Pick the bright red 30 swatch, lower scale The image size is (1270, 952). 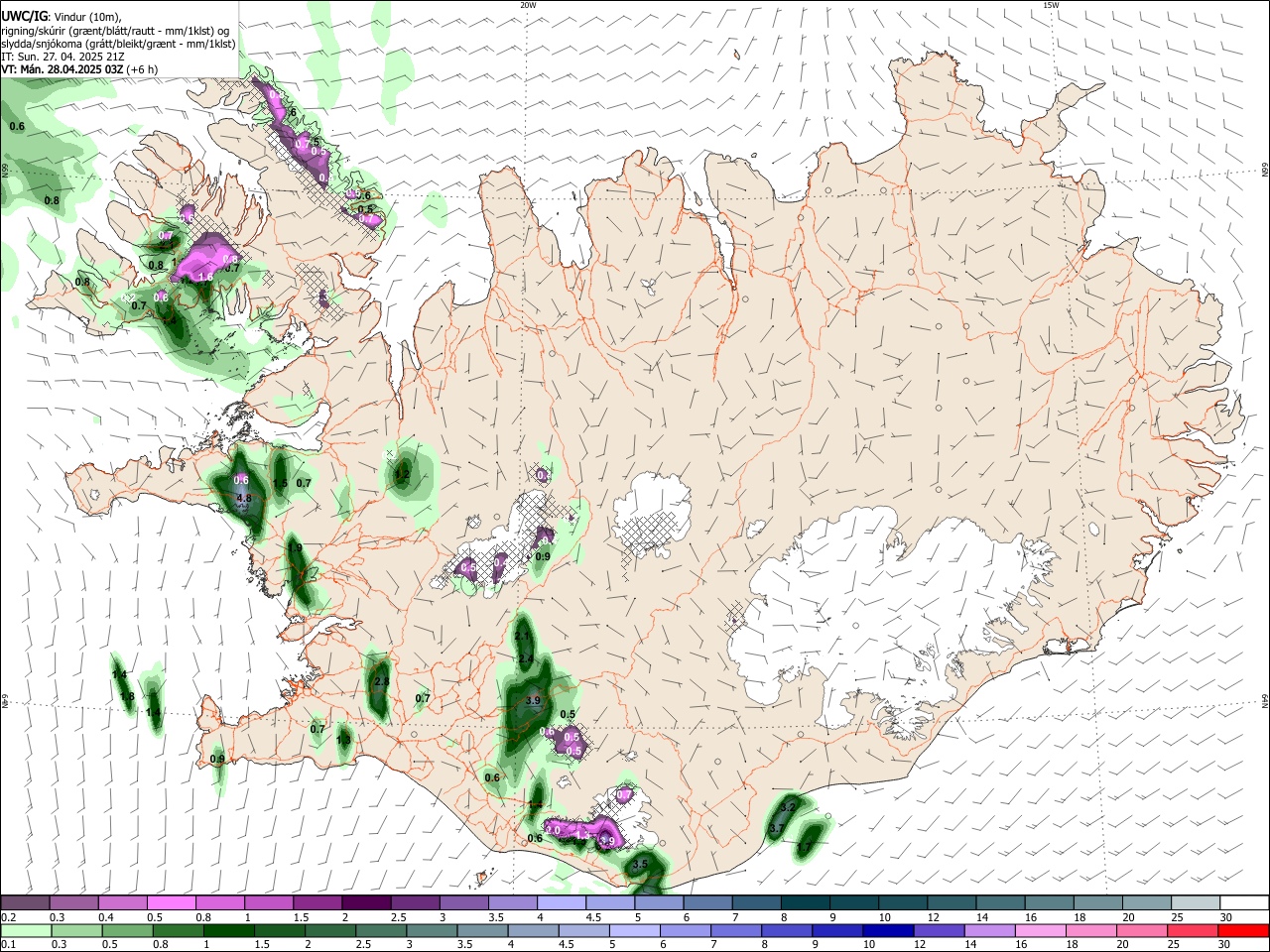[1243, 930]
